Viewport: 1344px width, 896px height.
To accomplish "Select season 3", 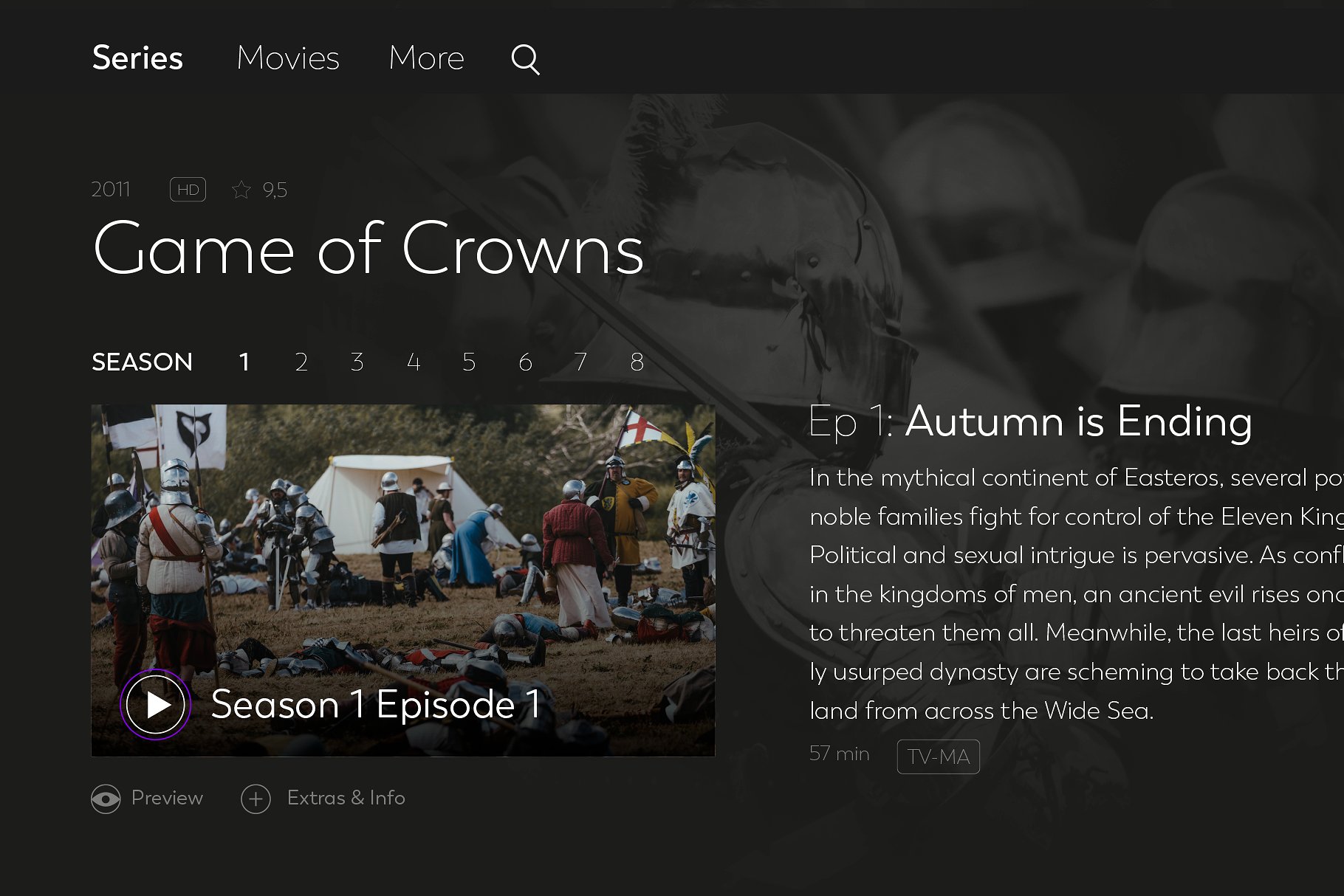I will [x=357, y=362].
